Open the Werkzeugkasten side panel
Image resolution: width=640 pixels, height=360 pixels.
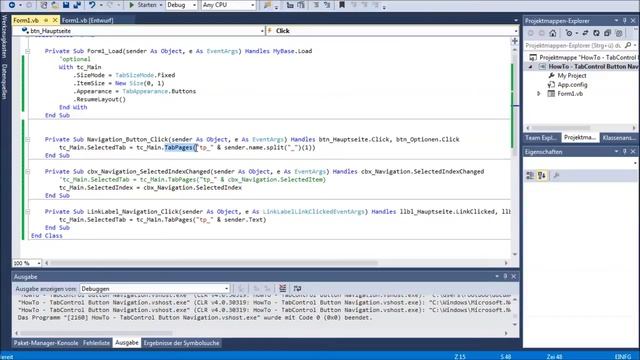coord(4,36)
